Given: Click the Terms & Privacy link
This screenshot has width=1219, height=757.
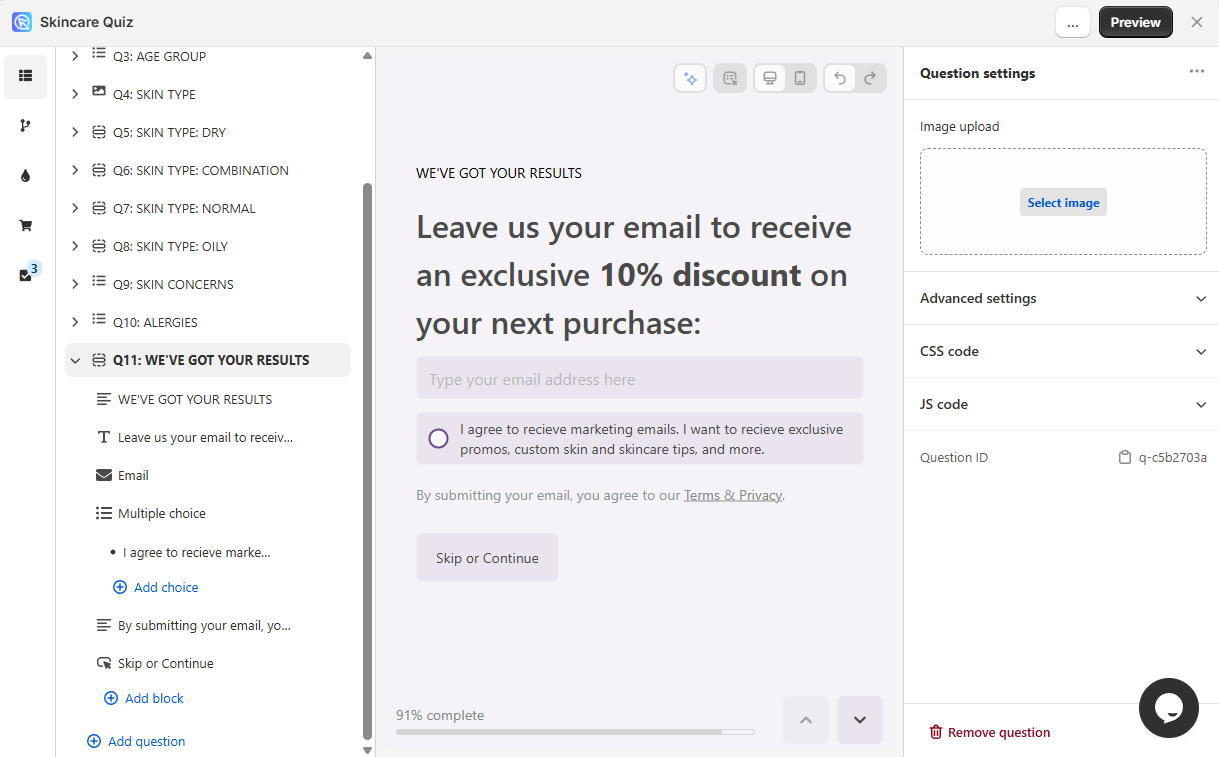Looking at the screenshot, I should [x=733, y=495].
